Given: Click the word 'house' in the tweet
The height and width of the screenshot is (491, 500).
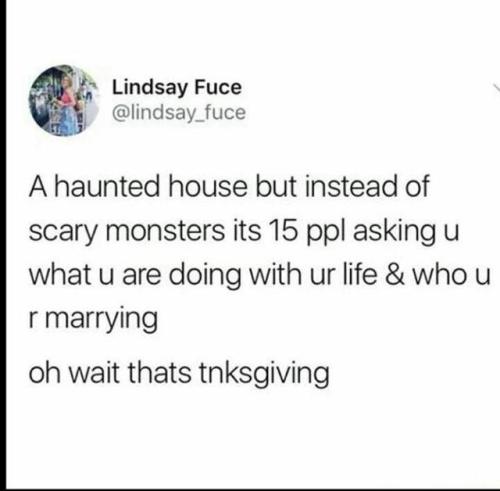Looking at the screenshot, I should (208, 186).
